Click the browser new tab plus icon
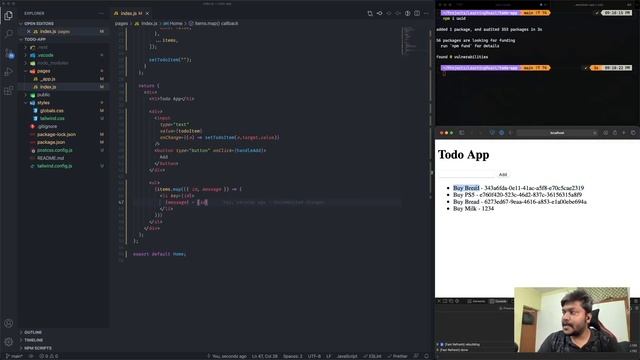 pyautogui.click(x=624, y=133)
